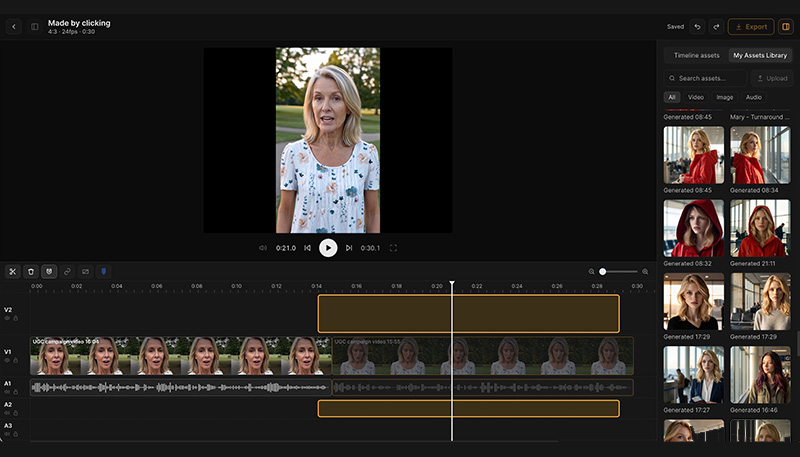Click the video preview canvas
800x457 pixels.
click(x=328, y=140)
